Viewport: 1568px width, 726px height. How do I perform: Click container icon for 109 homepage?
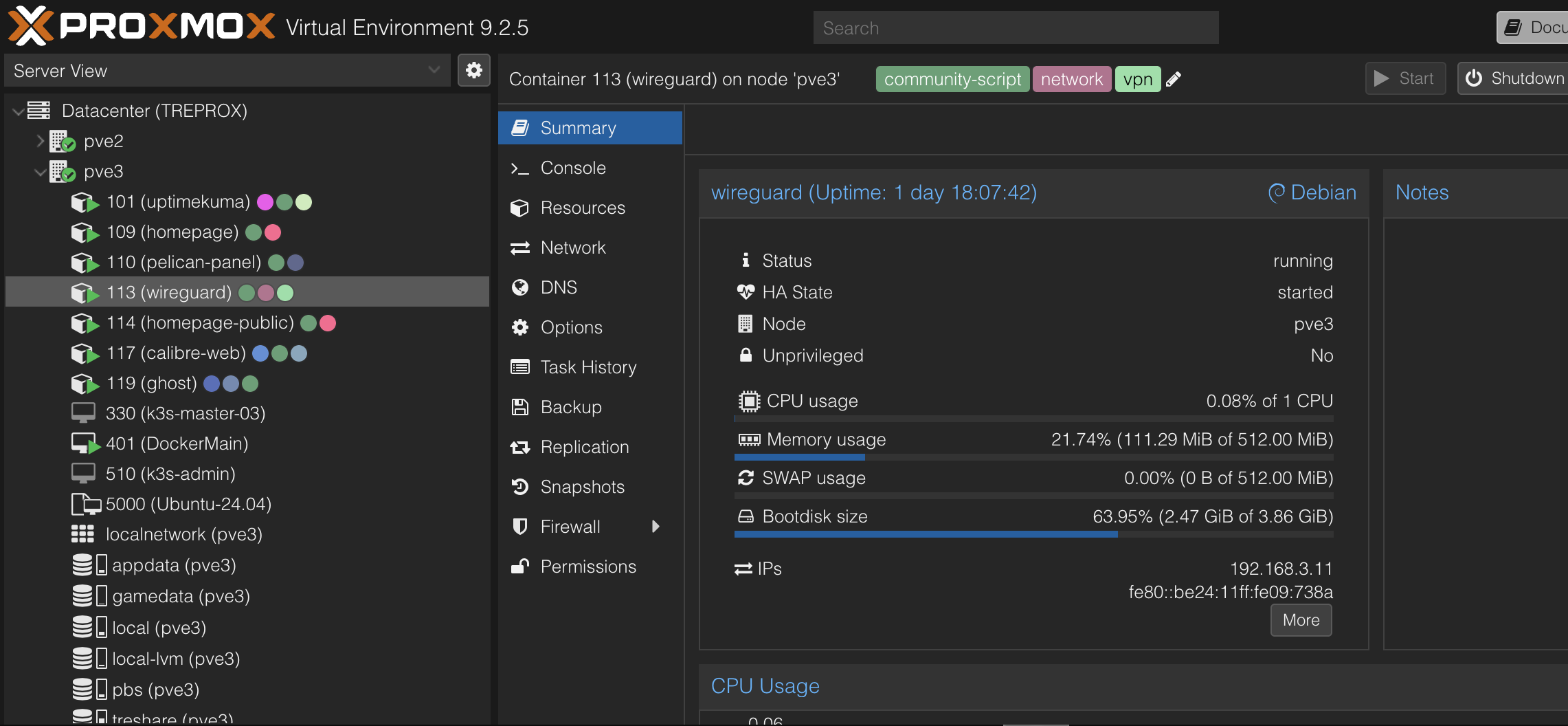[85, 232]
